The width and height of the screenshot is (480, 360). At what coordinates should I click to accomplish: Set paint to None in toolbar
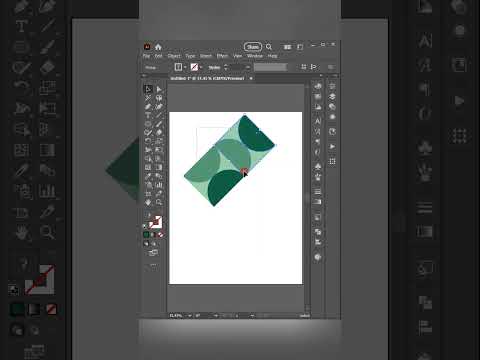coord(161,235)
